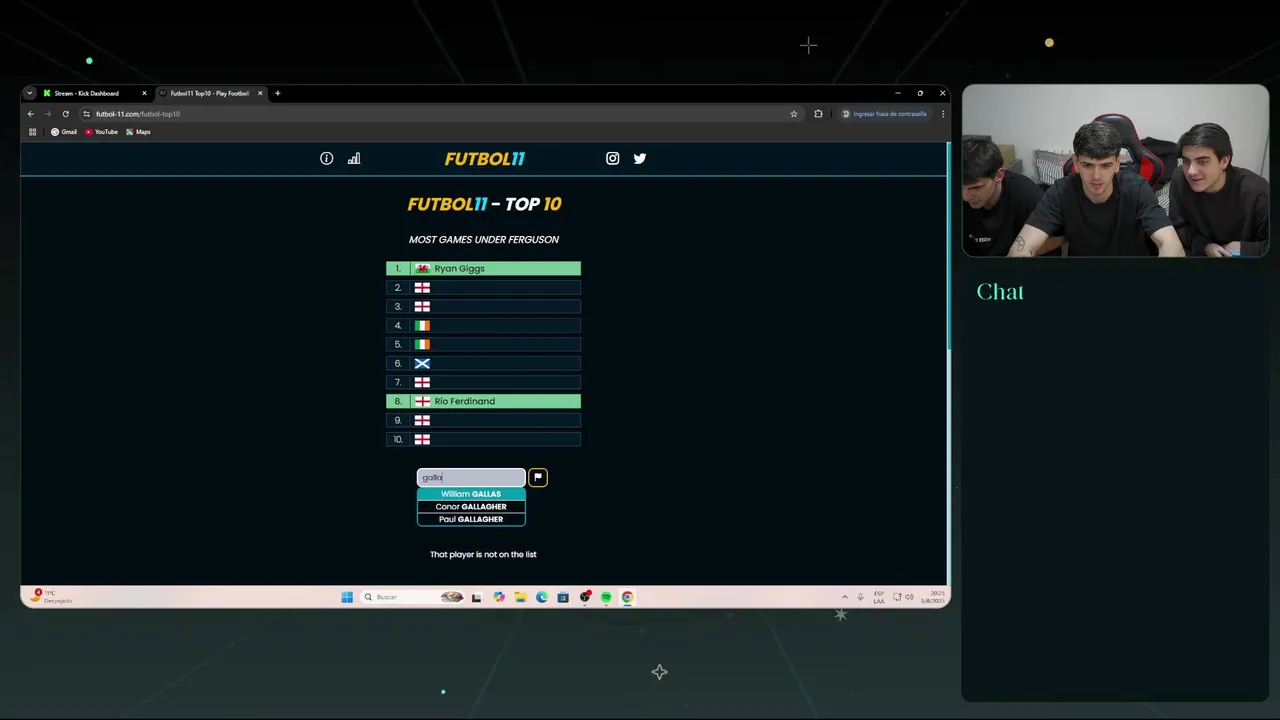The image size is (1280, 720).
Task: Open Task View on the taskbar
Action: click(477, 597)
